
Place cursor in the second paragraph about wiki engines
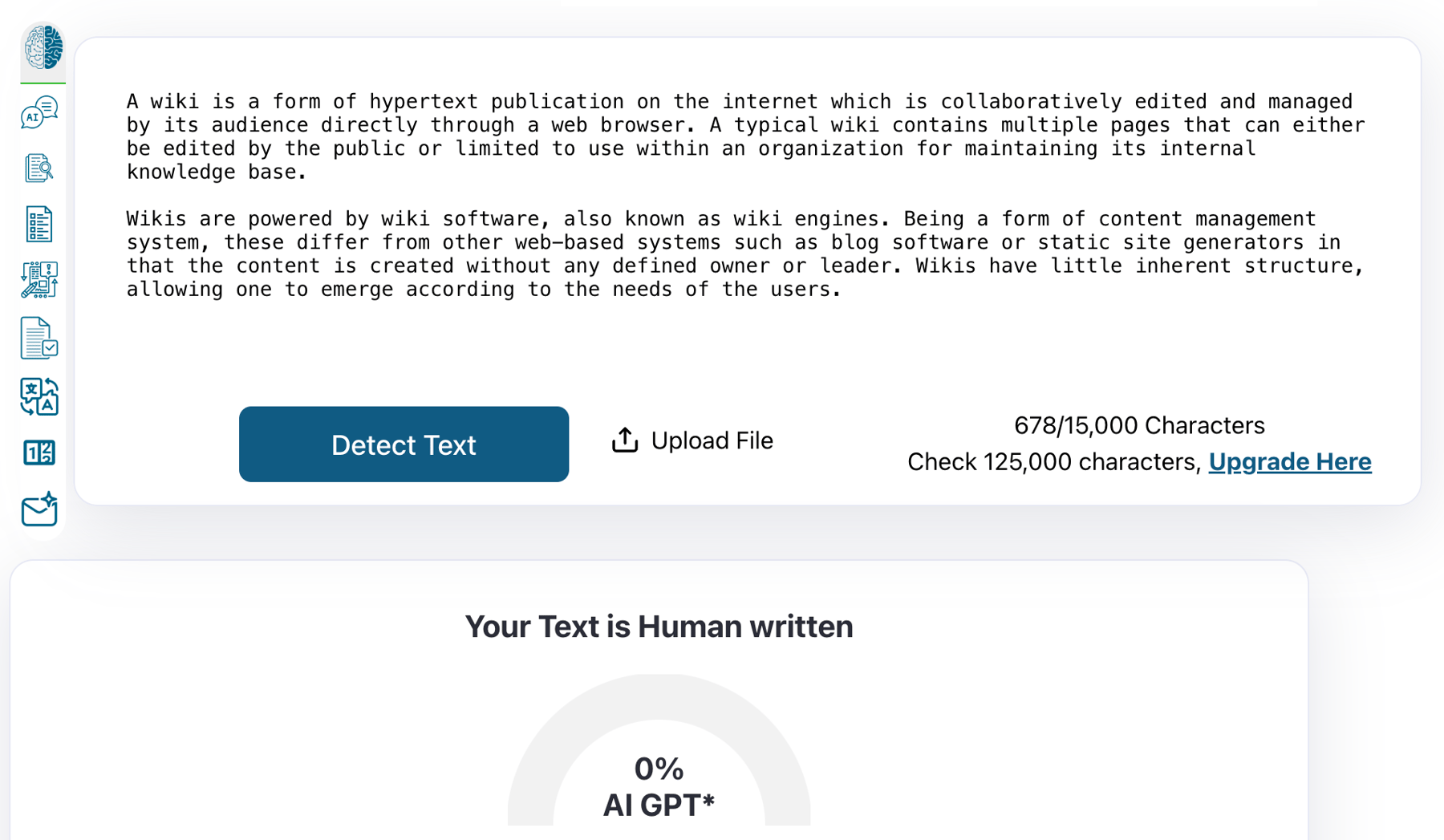[x=745, y=254]
